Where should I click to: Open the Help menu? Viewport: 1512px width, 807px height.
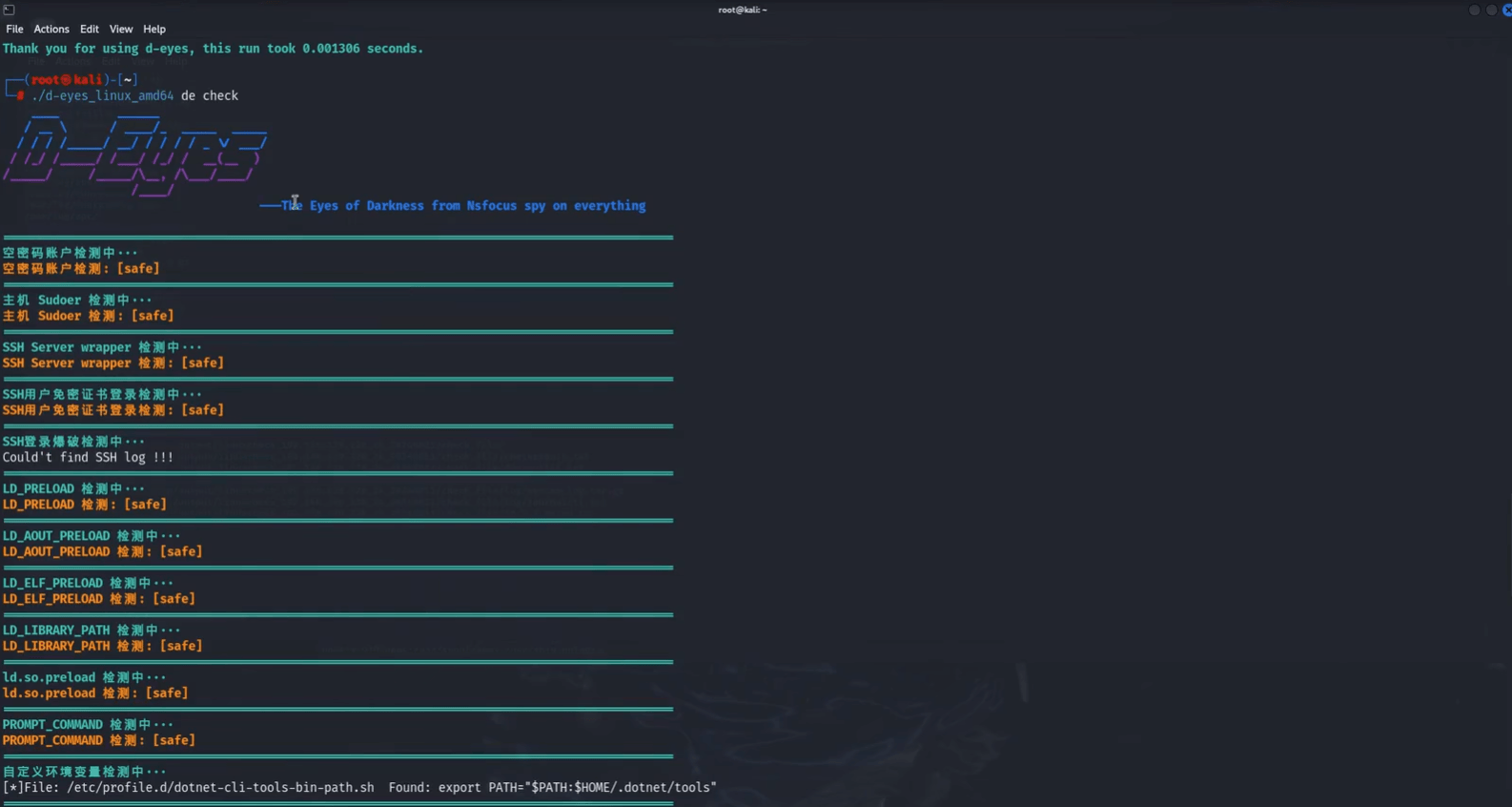click(154, 29)
